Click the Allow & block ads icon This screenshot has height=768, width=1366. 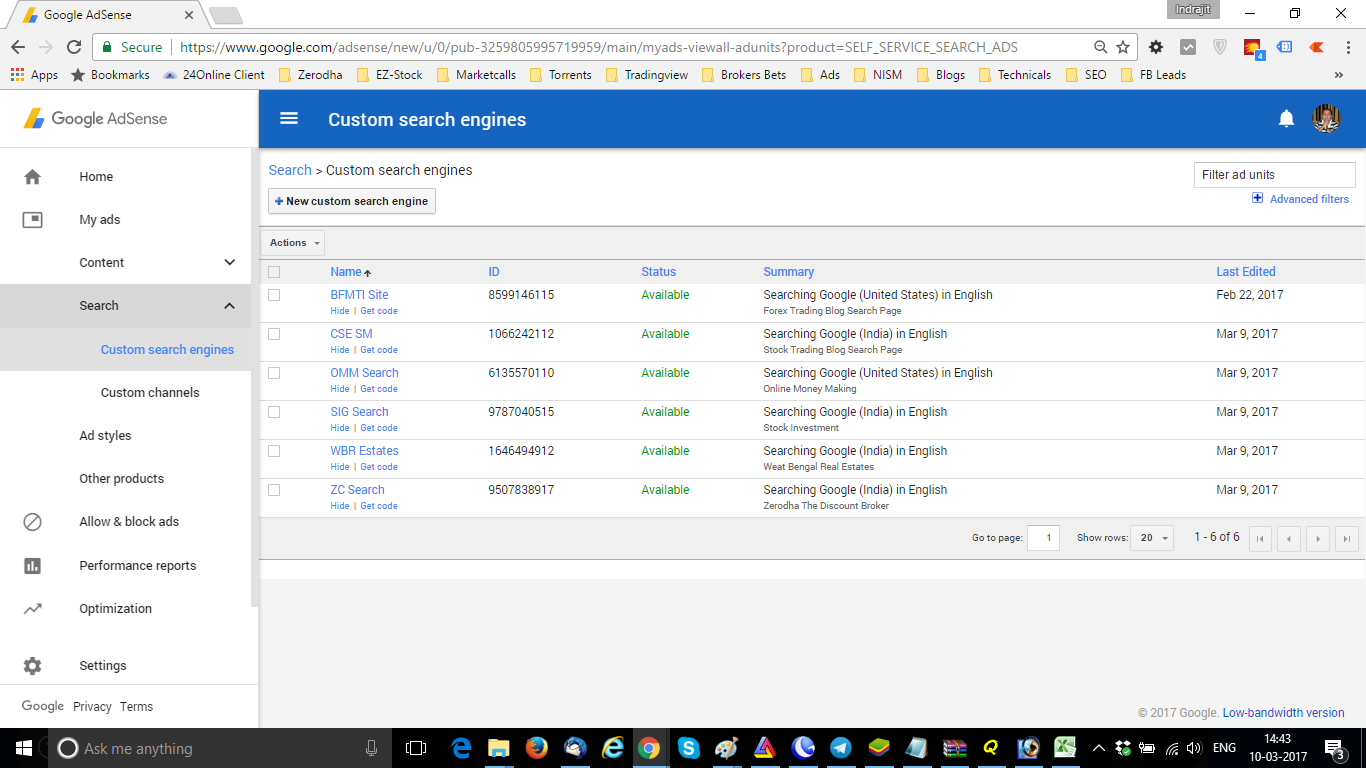[32, 522]
